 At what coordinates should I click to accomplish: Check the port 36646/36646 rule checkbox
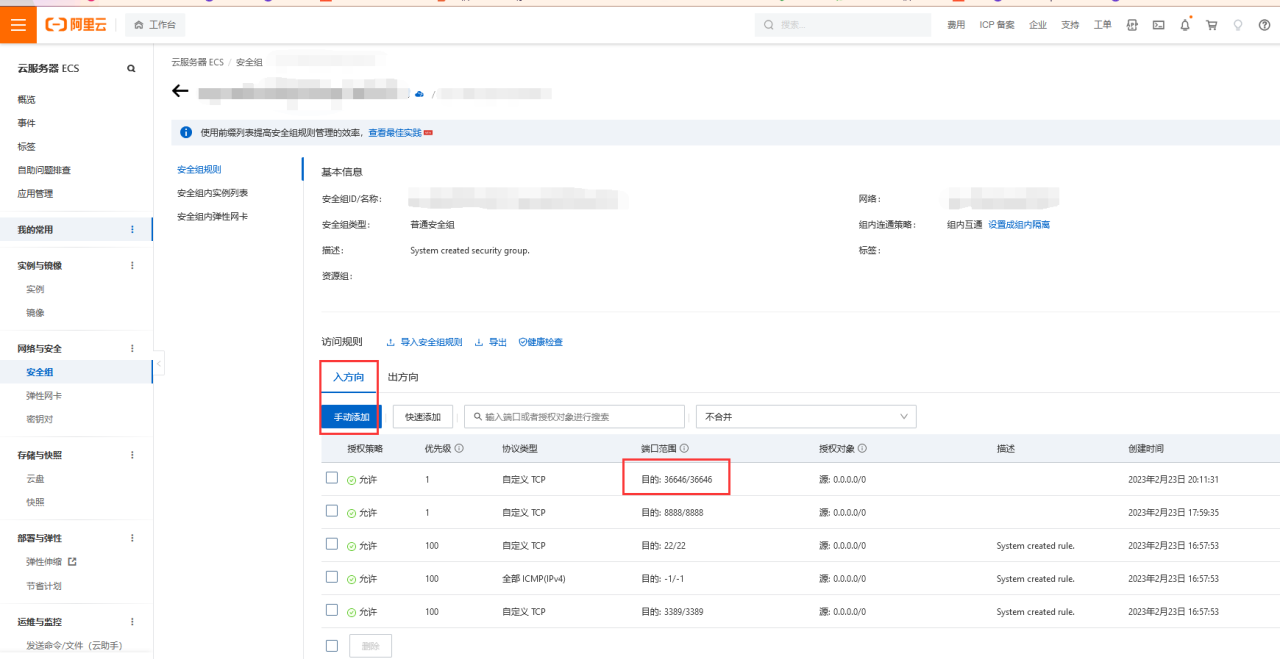coord(332,479)
